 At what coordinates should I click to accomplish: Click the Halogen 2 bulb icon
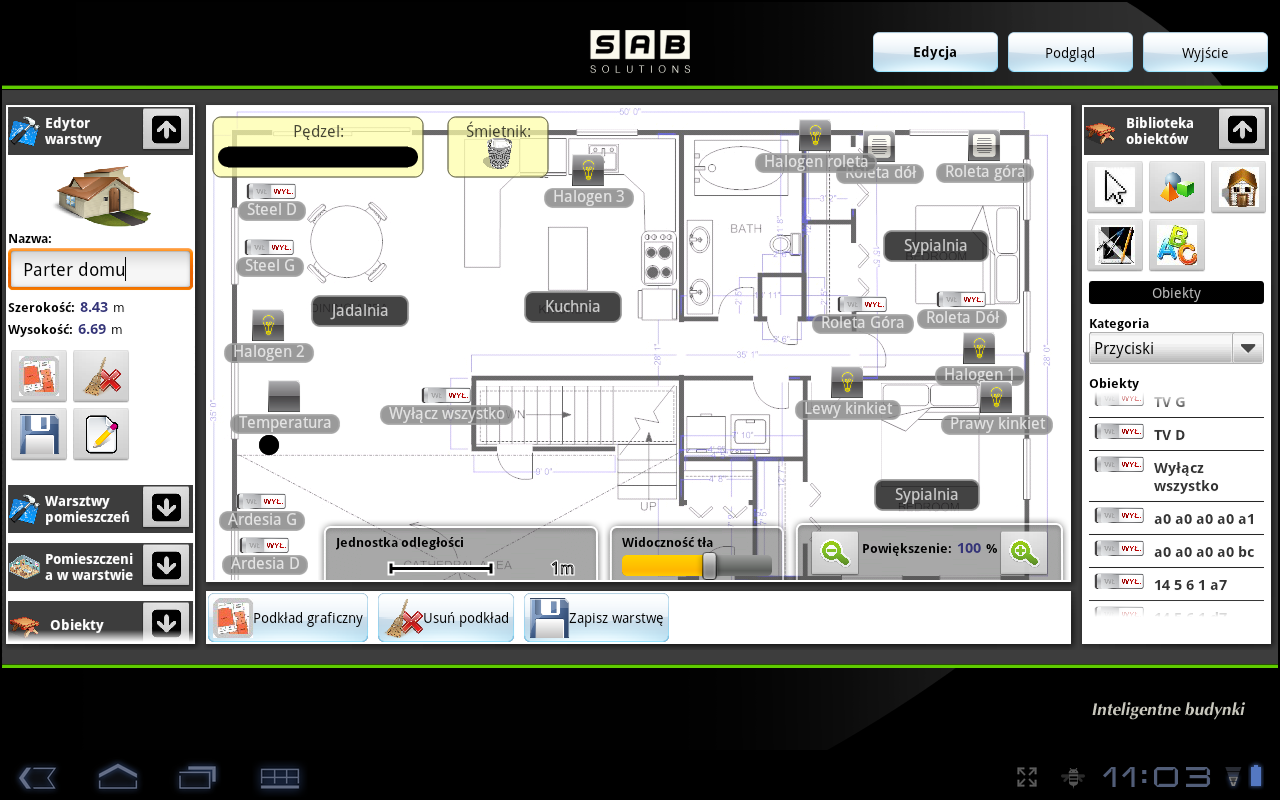[267, 325]
